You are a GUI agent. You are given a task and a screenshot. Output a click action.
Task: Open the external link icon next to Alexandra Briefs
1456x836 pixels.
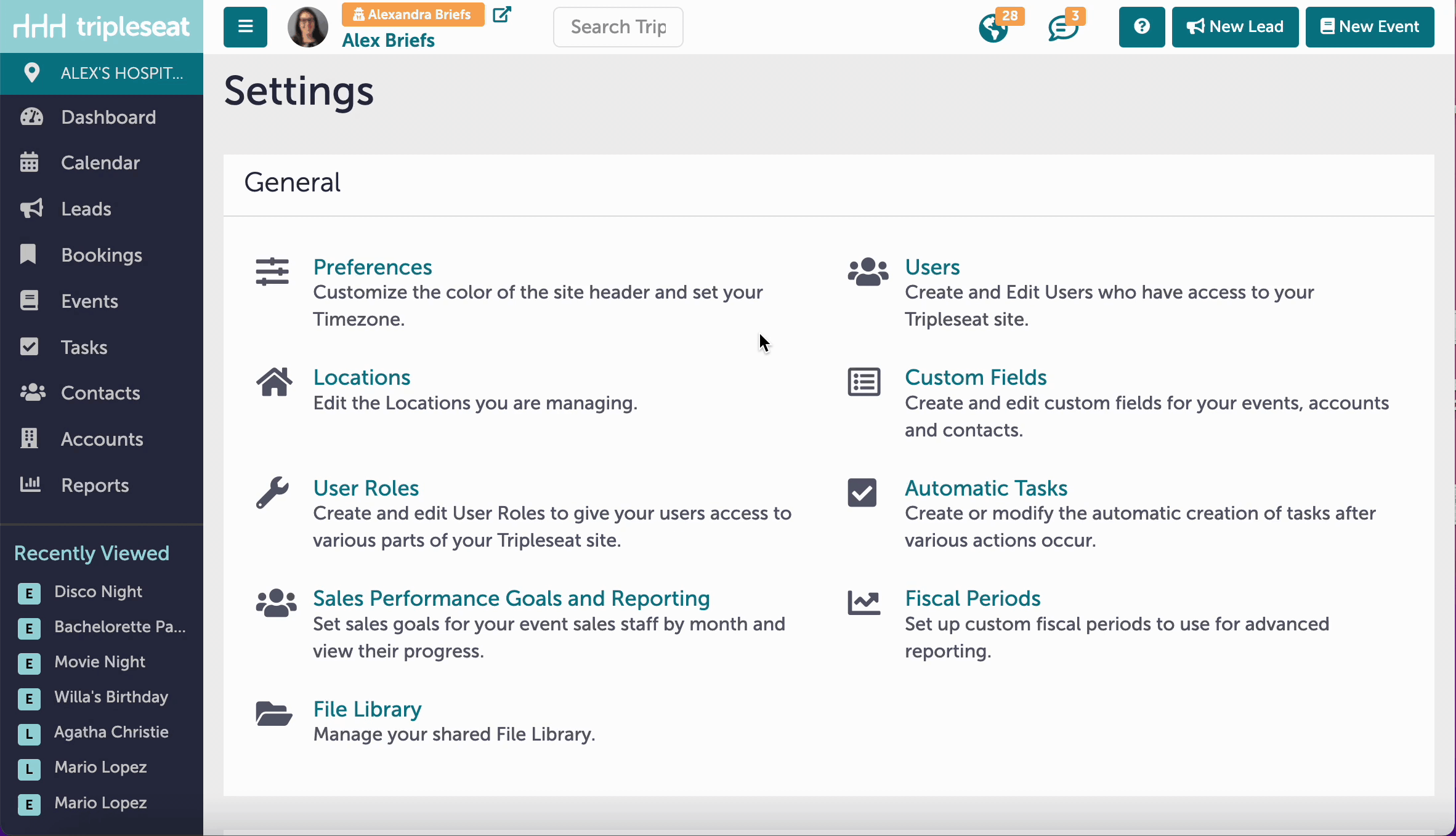pos(502,14)
